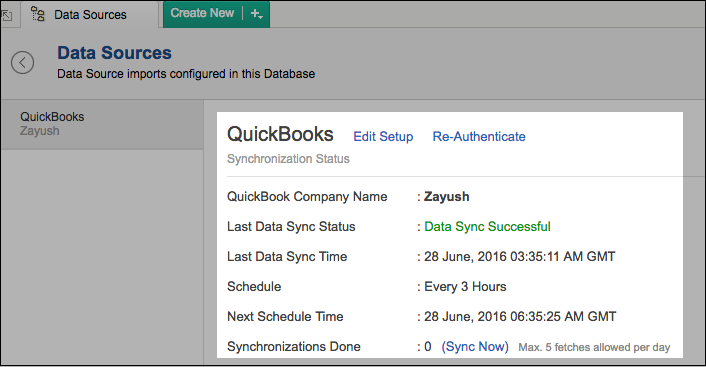Click the Max. 5 fetches allowed note
The width and height of the screenshot is (706, 367).
click(594, 347)
